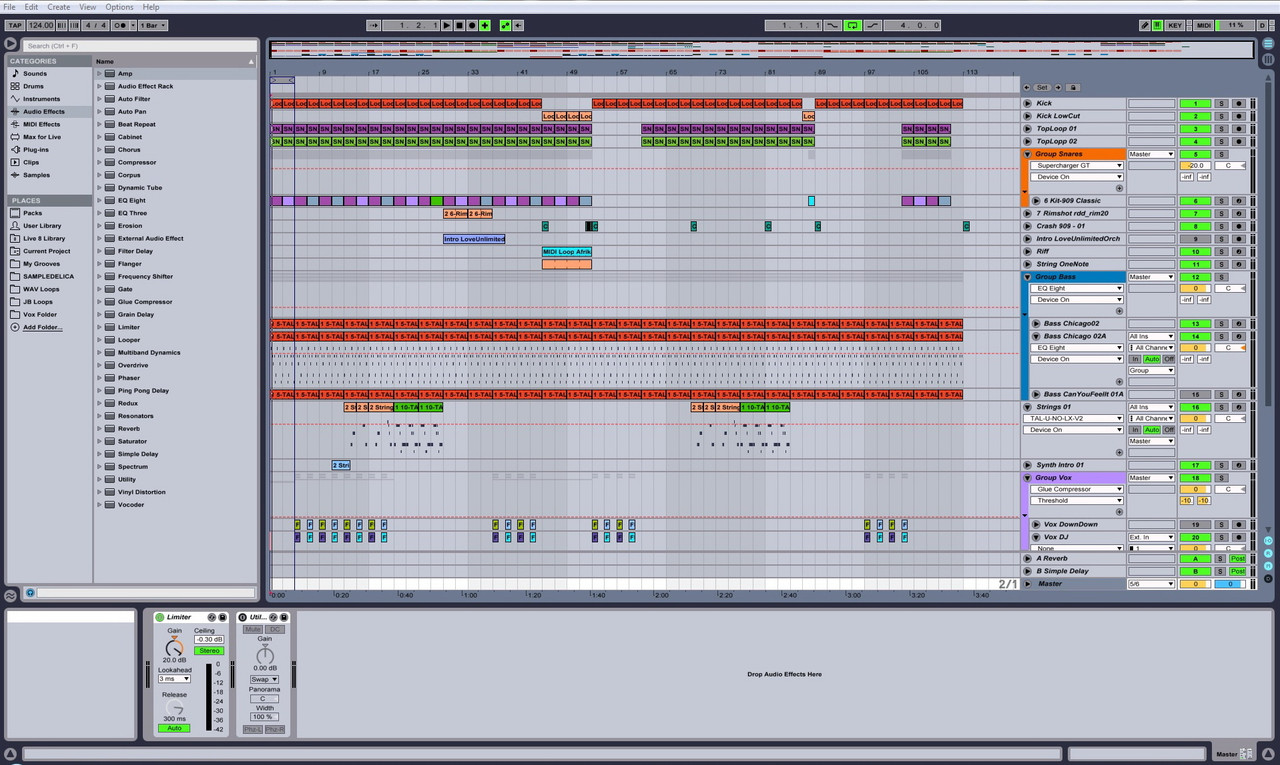Open the File menu
Screen dimensions: 1280x765
coord(9,7)
